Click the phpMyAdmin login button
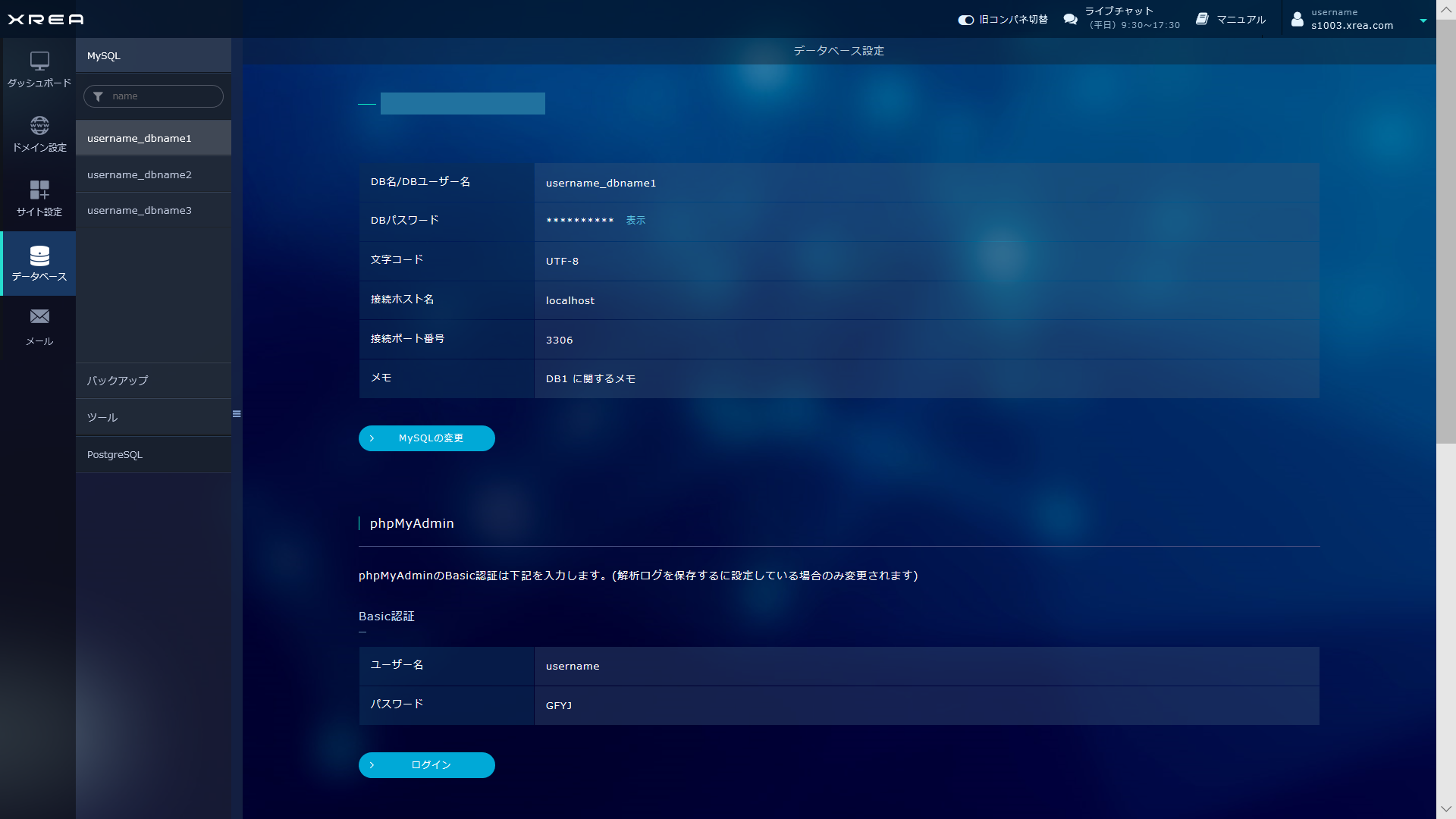Viewport: 1456px width, 819px height. 426,765
